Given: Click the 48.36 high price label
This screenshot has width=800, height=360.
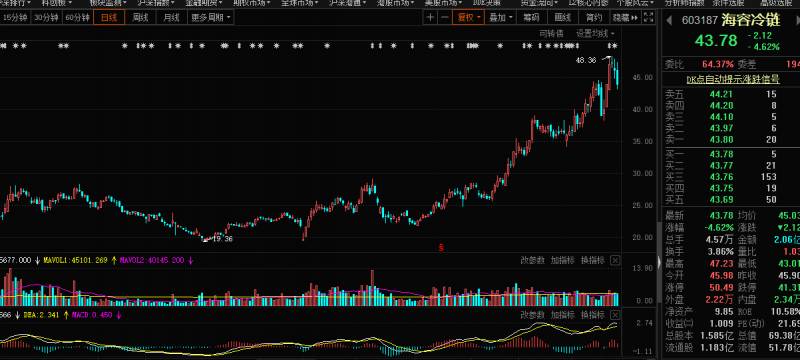Looking at the screenshot, I should (585, 60).
